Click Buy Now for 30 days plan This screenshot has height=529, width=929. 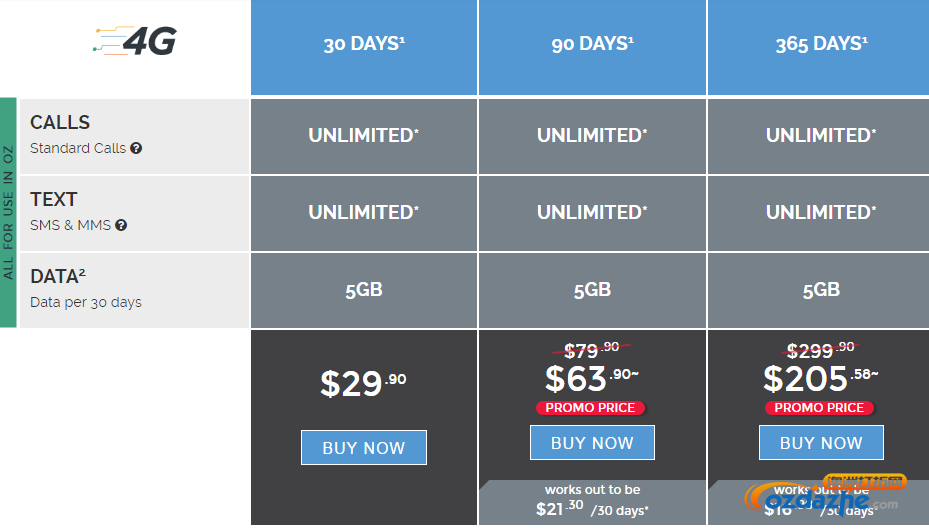(x=364, y=447)
